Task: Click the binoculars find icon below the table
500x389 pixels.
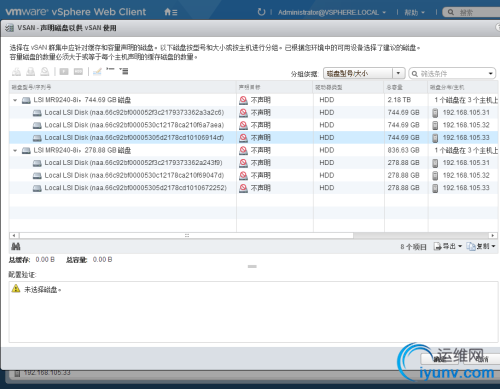Action: pyautogui.click(x=16, y=247)
